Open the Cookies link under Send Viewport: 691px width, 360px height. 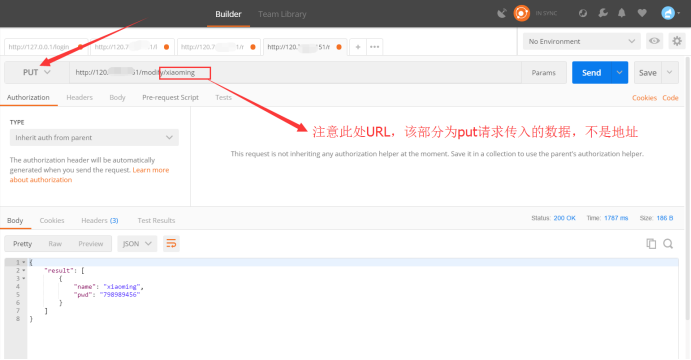click(x=644, y=98)
